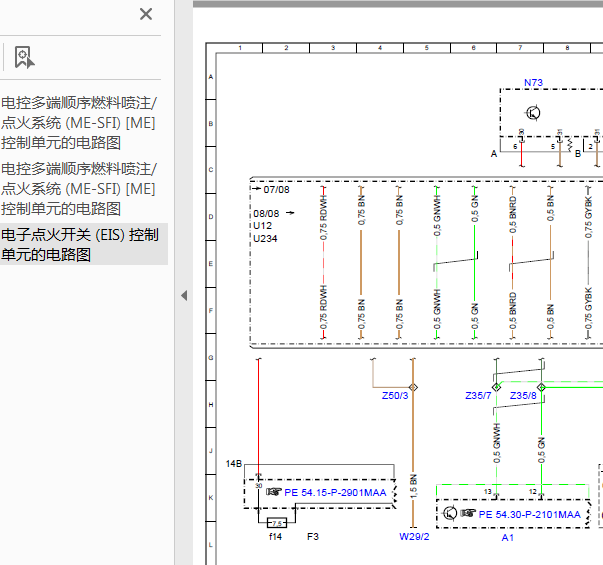
Task: Click the U12 label
Action: (x=263, y=226)
